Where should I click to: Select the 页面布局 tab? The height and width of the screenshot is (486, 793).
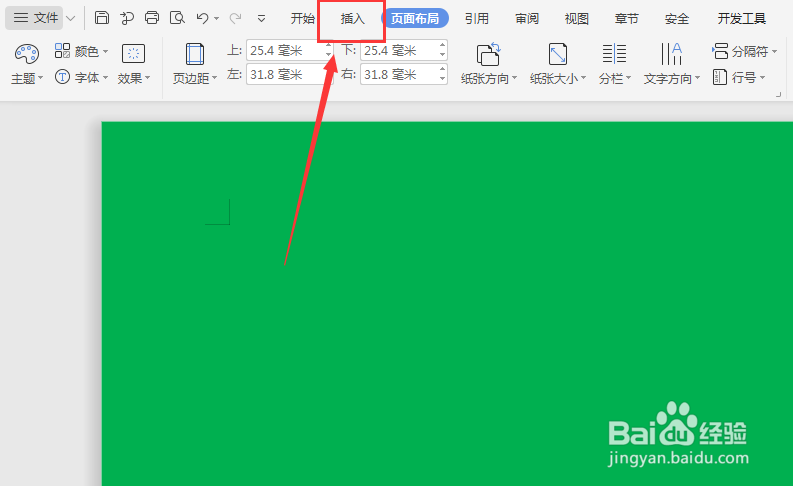pyautogui.click(x=415, y=19)
